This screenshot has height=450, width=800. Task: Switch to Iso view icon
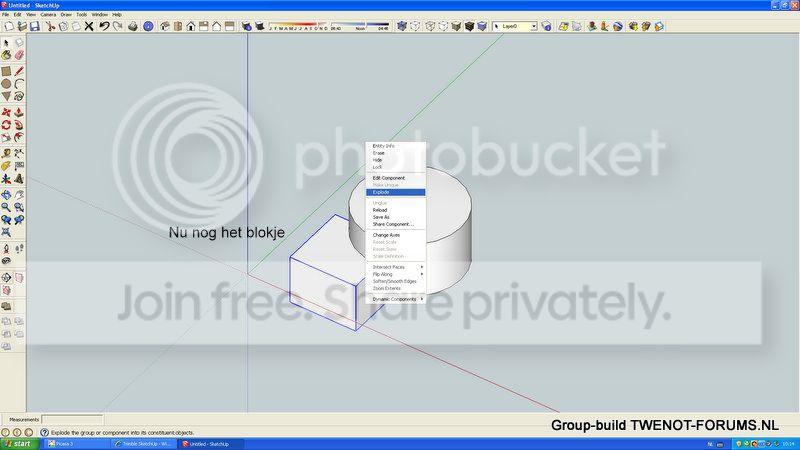coord(165,26)
